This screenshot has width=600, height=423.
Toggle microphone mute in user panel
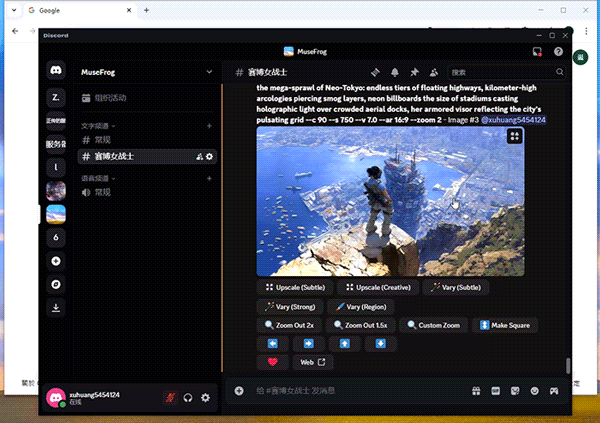170,398
